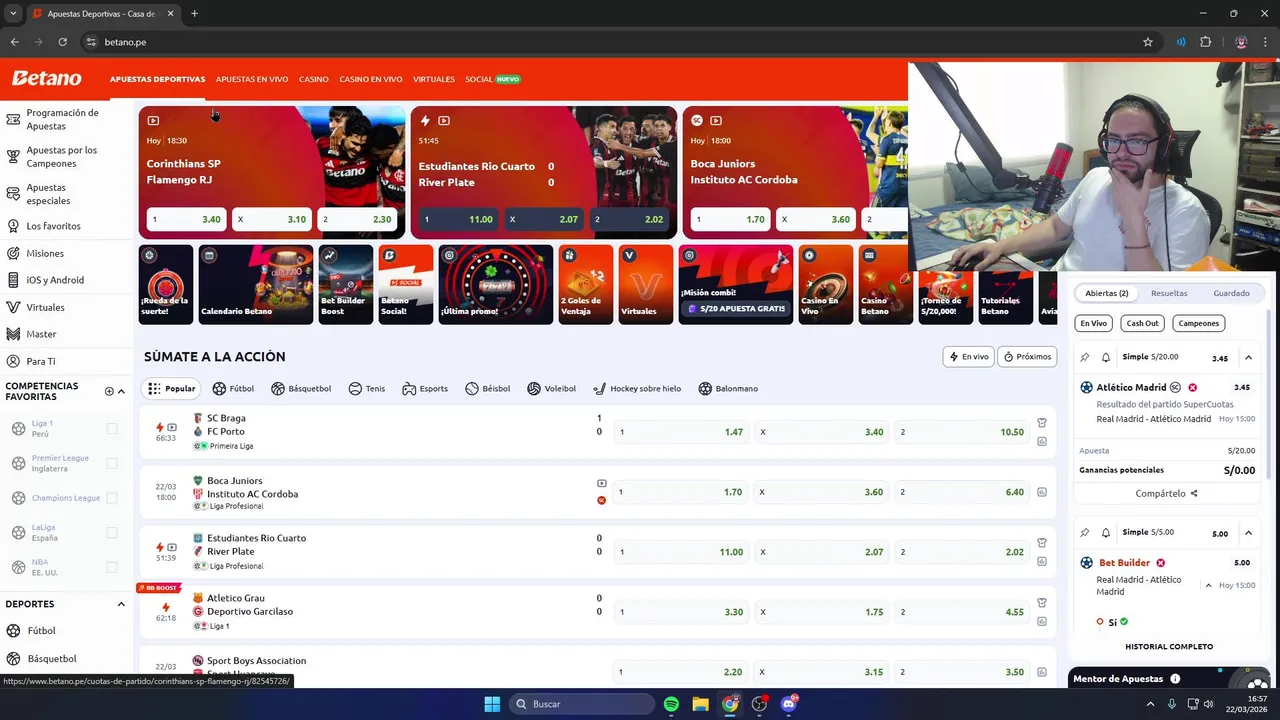Open the Bet Builder Boost tile
Screen dimensions: 1280x720
(x=346, y=284)
